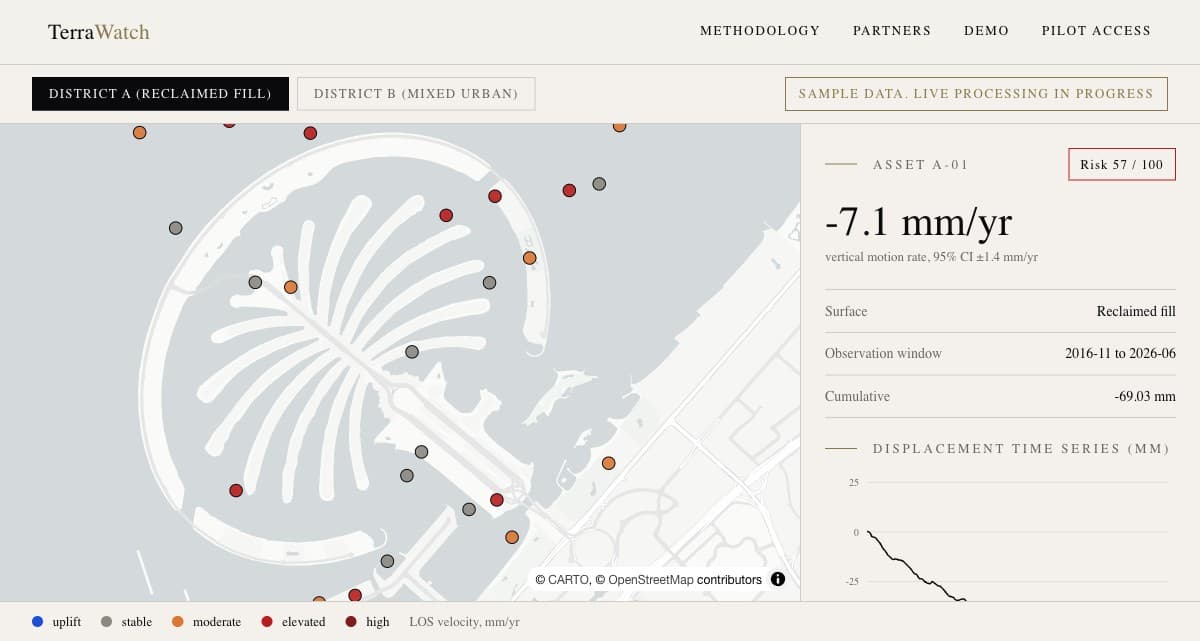Select the gray marker next to the red marker northeast of the crescent
Image resolution: width=1200 pixels, height=641 pixels.
point(599,184)
